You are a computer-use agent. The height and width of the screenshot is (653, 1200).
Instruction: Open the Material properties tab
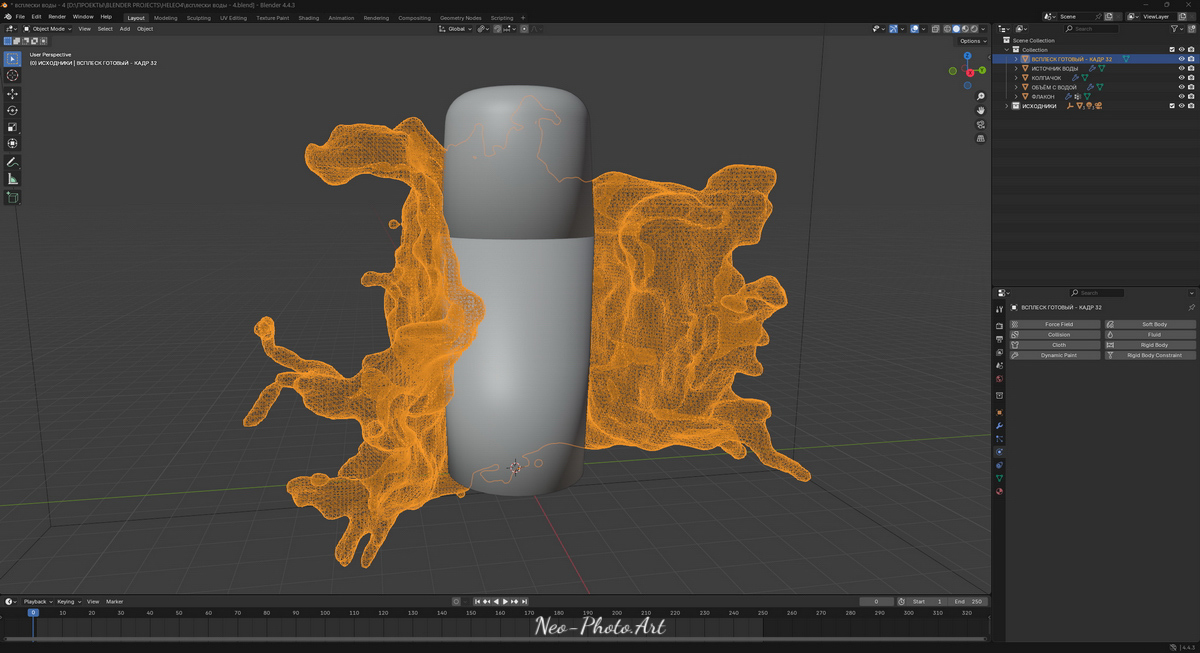coord(999,491)
